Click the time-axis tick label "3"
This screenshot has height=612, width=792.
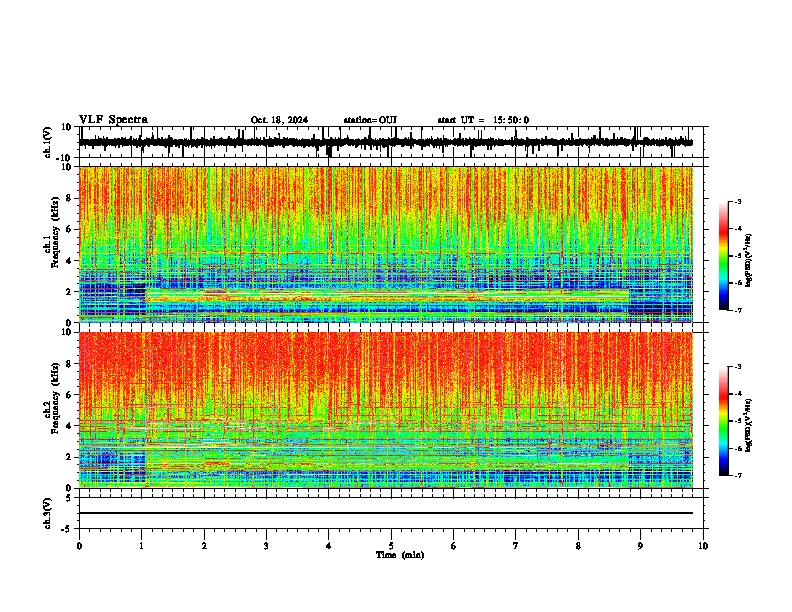(x=266, y=546)
